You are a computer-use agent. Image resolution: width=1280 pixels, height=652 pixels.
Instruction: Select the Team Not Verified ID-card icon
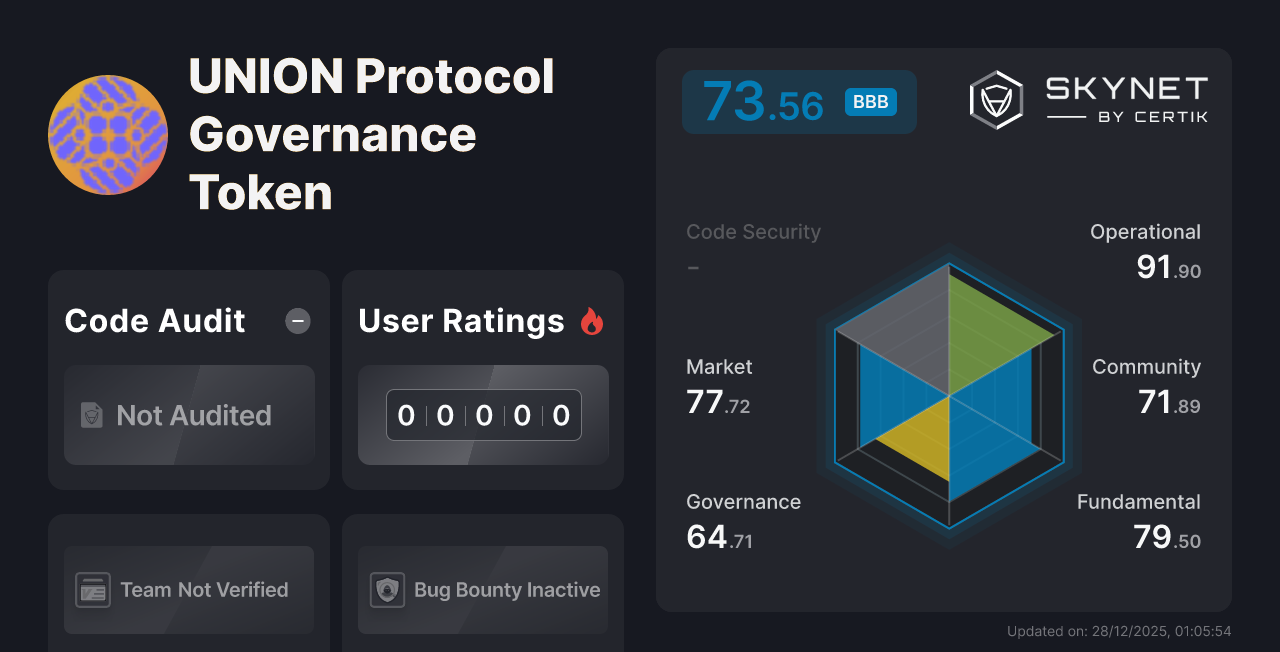(x=95, y=590)
